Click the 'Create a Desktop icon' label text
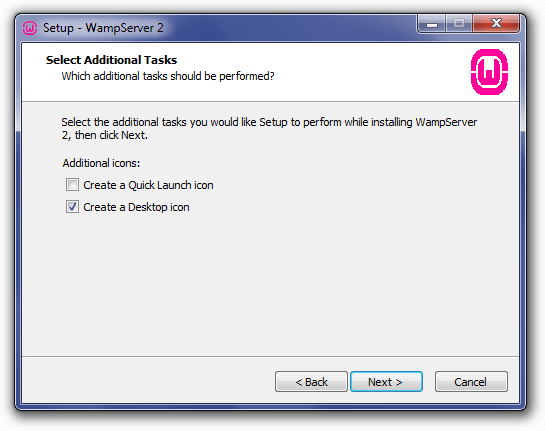The width and height of the screenshot is (545, 431). 136,207
